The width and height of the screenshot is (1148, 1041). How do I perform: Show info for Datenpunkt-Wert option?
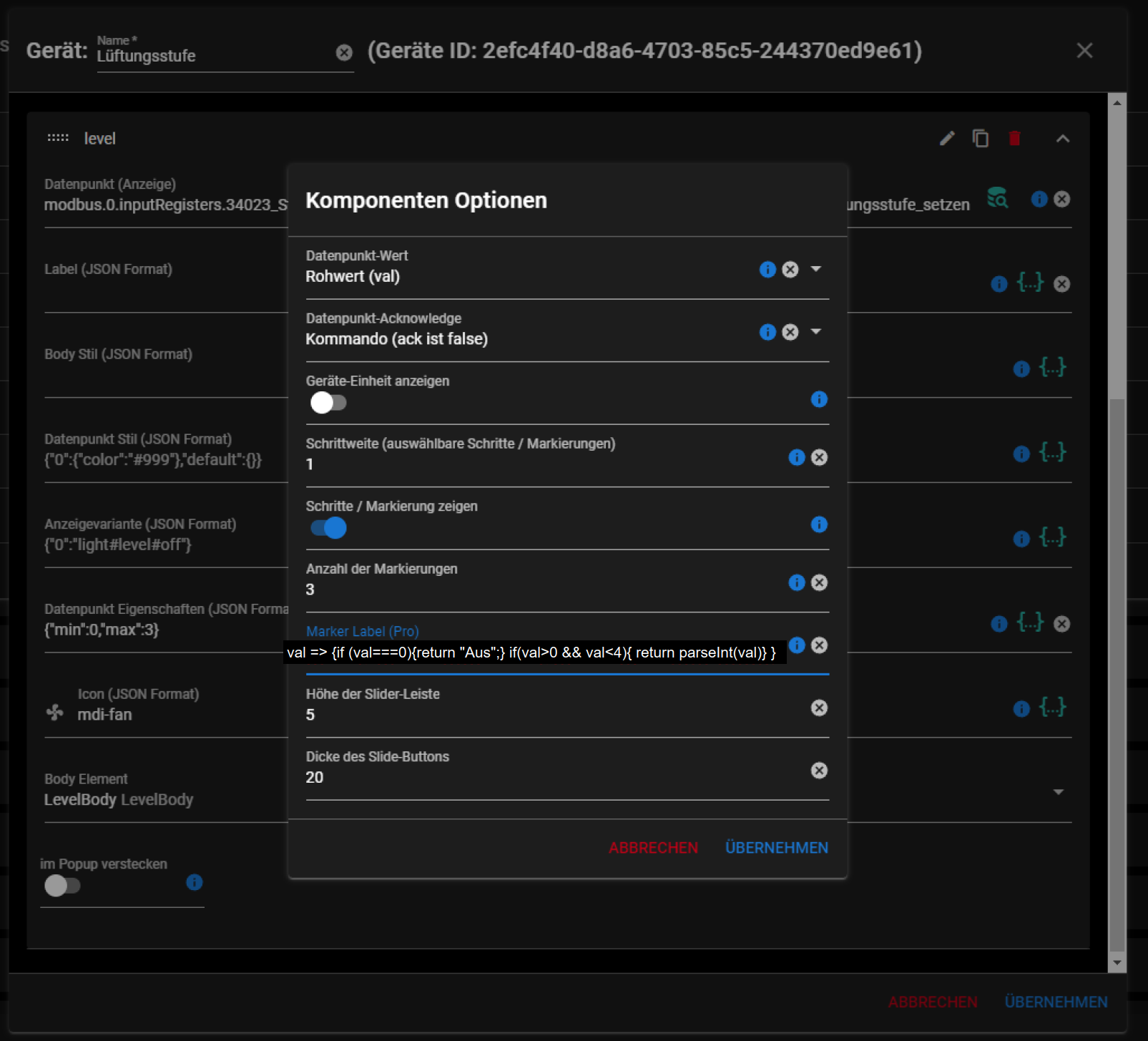point(767,269)
